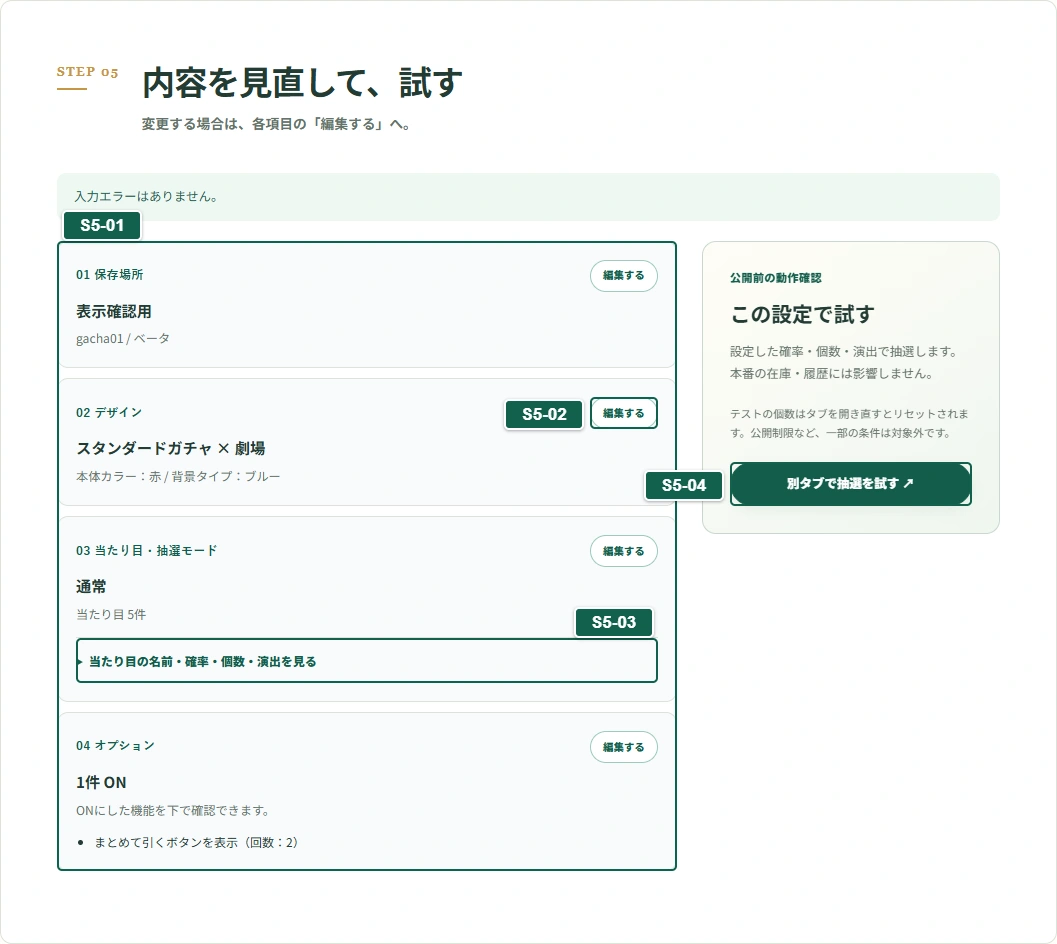Click the 01 保存場所 section label

click(x=110, y=274)
